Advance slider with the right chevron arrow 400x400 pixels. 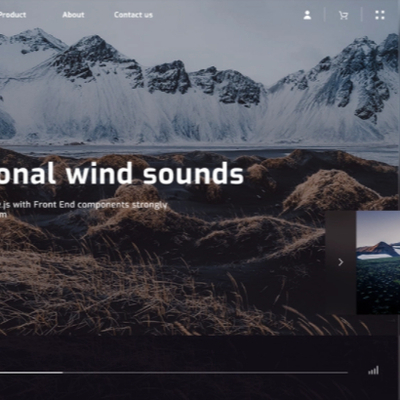tap(341, 262)
